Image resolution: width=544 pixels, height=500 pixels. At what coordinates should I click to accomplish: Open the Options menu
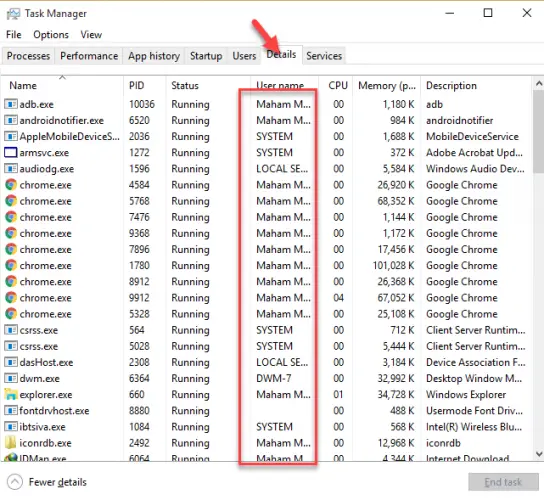tap(51, 35)
